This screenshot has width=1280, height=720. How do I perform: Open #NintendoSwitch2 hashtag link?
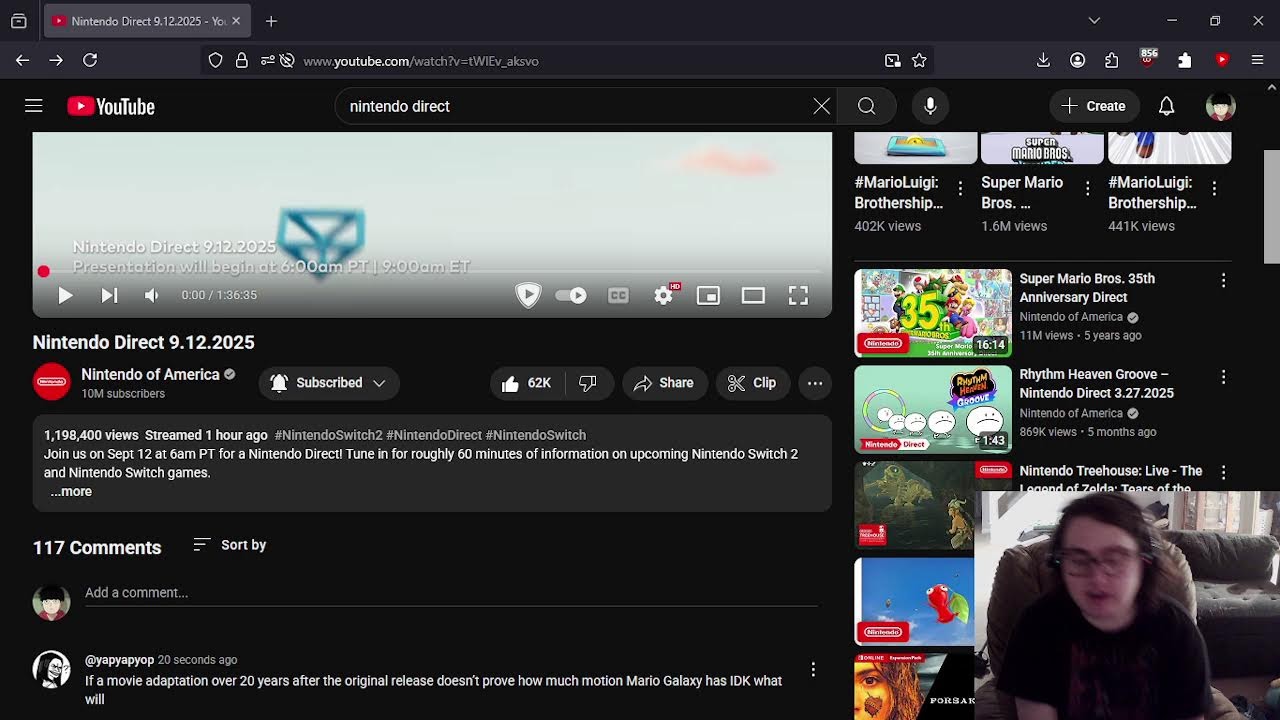tap(328, 435)
